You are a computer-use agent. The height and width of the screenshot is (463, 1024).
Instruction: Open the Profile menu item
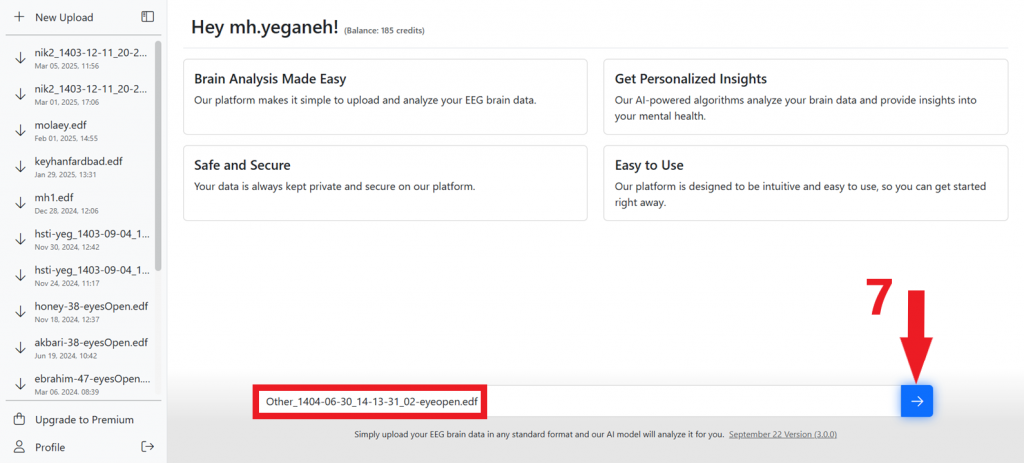click(x=50, y=447)
